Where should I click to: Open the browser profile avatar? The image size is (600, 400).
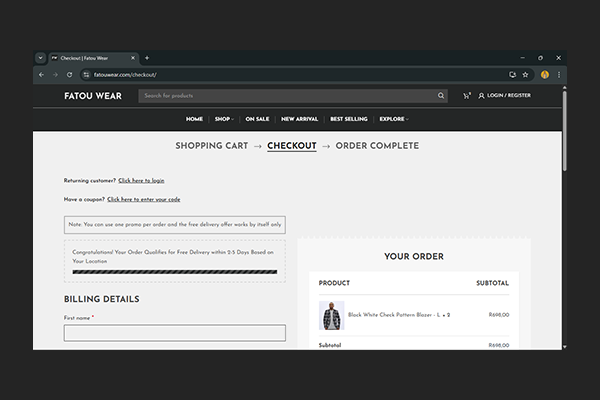tap(544, 75)
